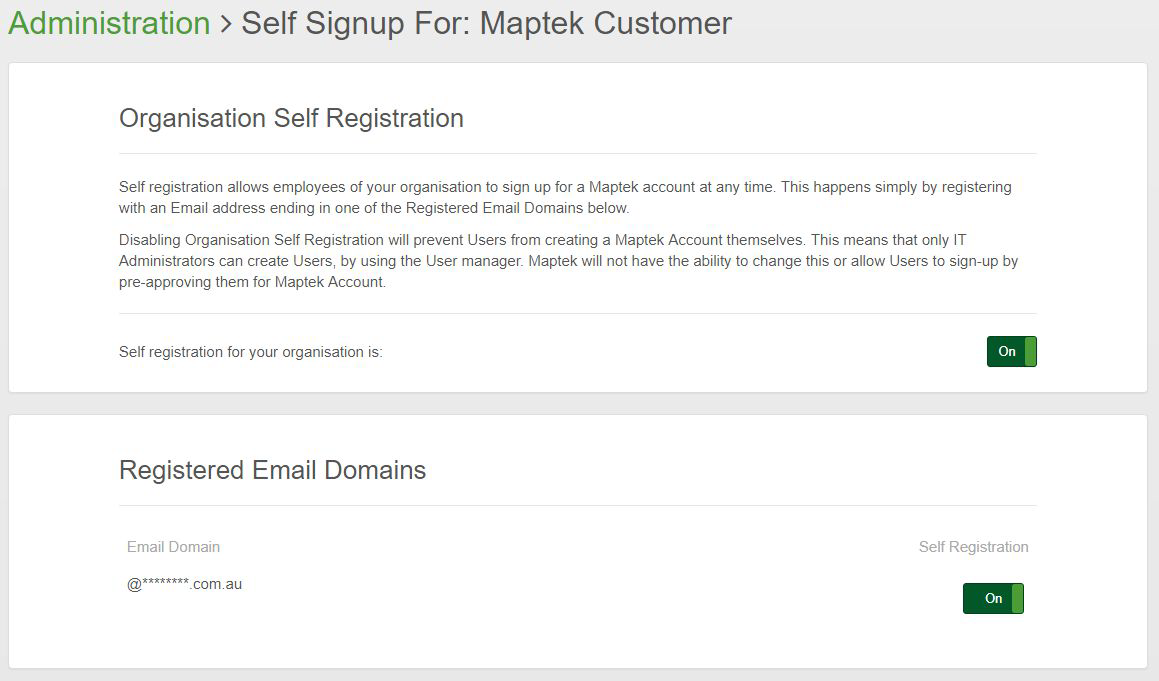Click the "On" text in the domain row toggle
This screenshot has height=681, width=1159.
click(992, 599)
